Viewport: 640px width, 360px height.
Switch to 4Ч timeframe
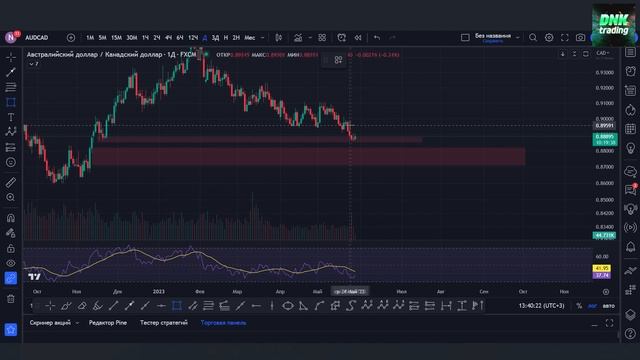coord(168,38)
